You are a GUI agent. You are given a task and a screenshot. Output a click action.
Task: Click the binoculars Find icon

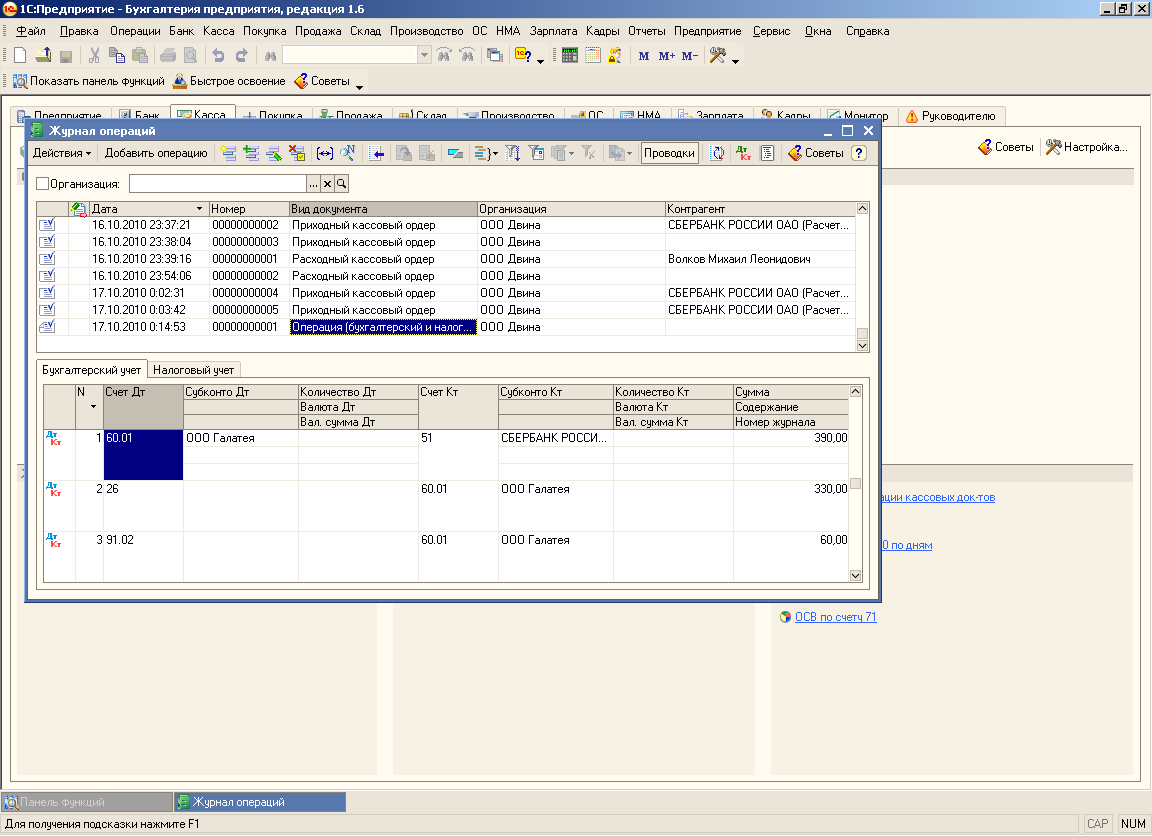point(270,55)
